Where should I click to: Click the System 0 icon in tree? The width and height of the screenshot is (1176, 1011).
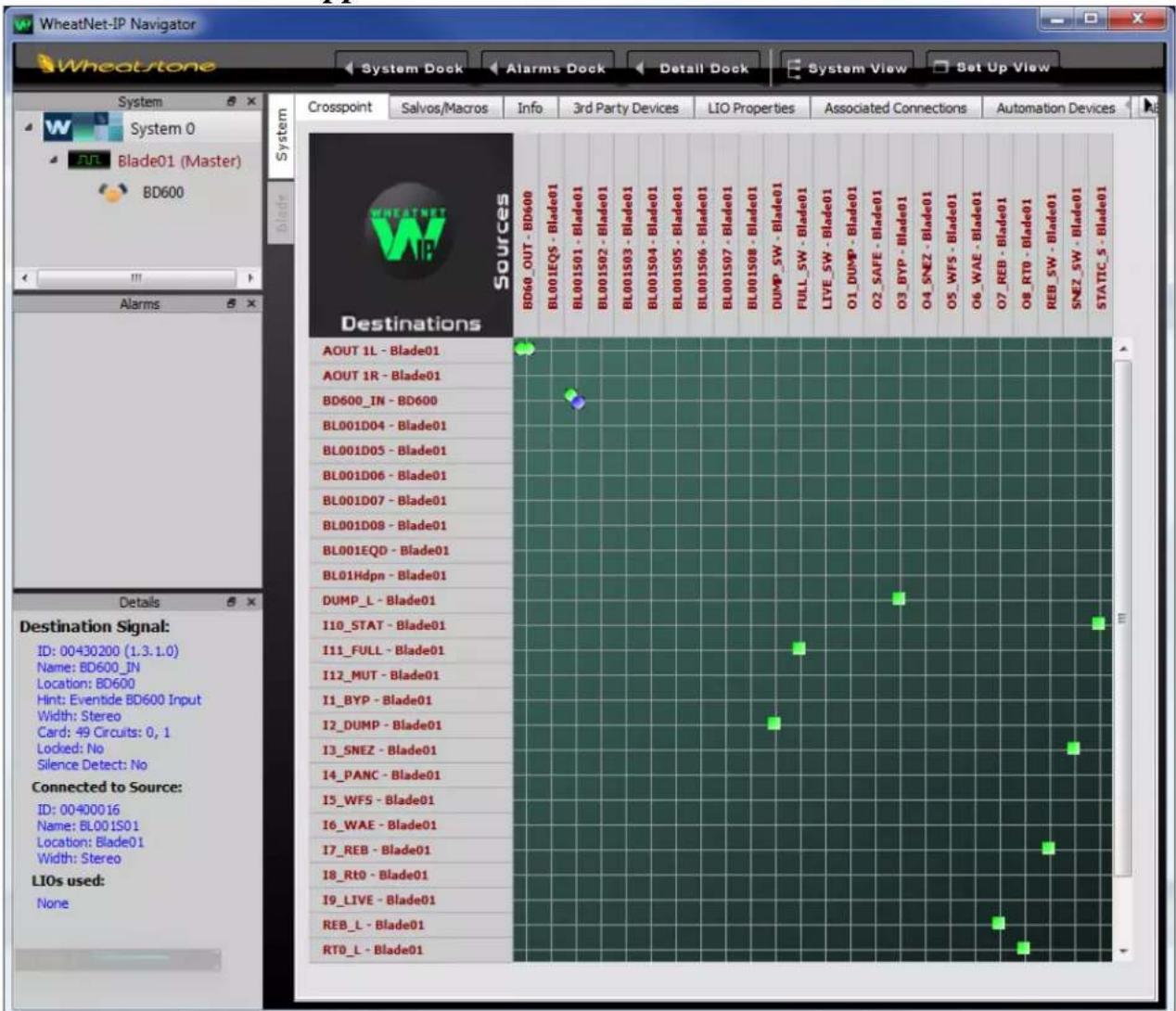83,128
